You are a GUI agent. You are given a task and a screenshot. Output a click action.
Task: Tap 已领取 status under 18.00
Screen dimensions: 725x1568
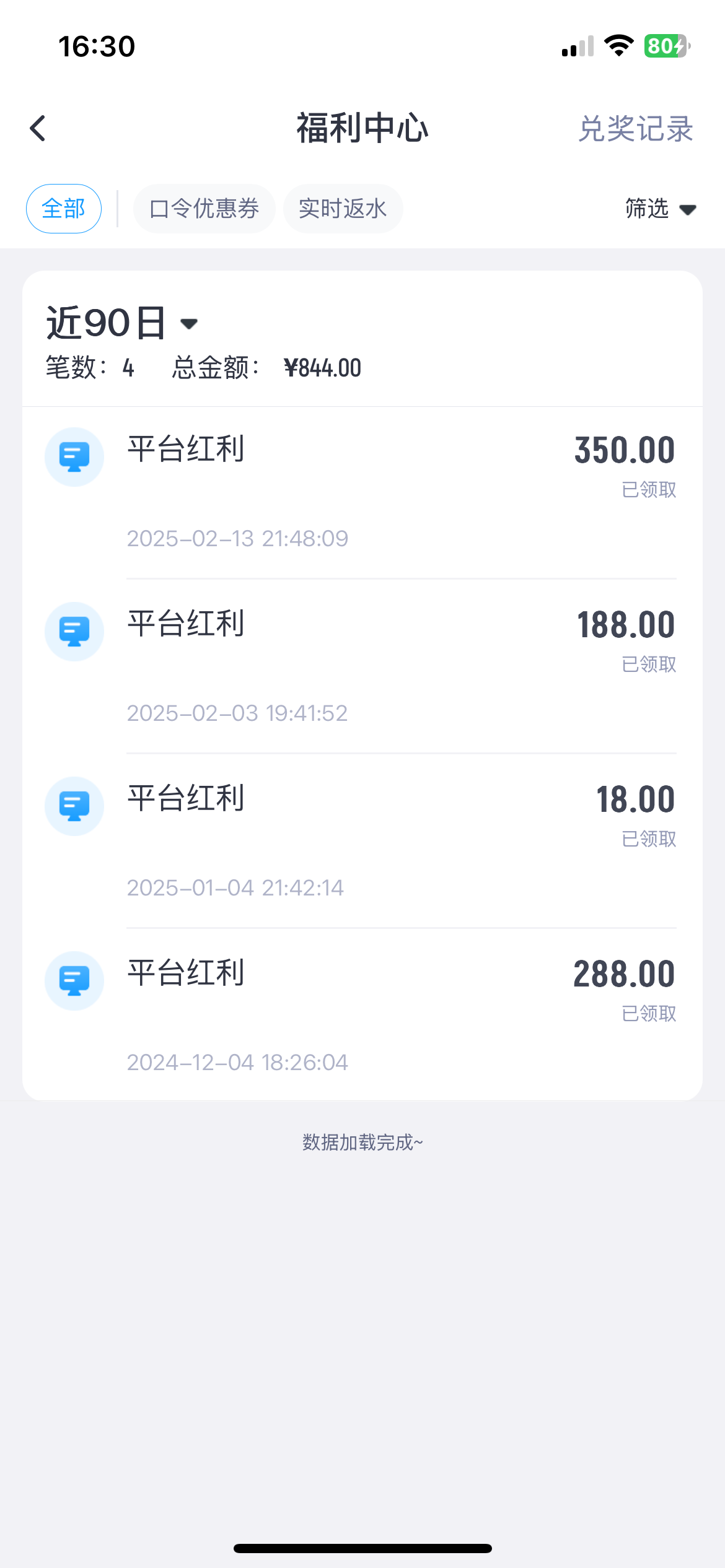pyautogui.click(x=649, y=838)
